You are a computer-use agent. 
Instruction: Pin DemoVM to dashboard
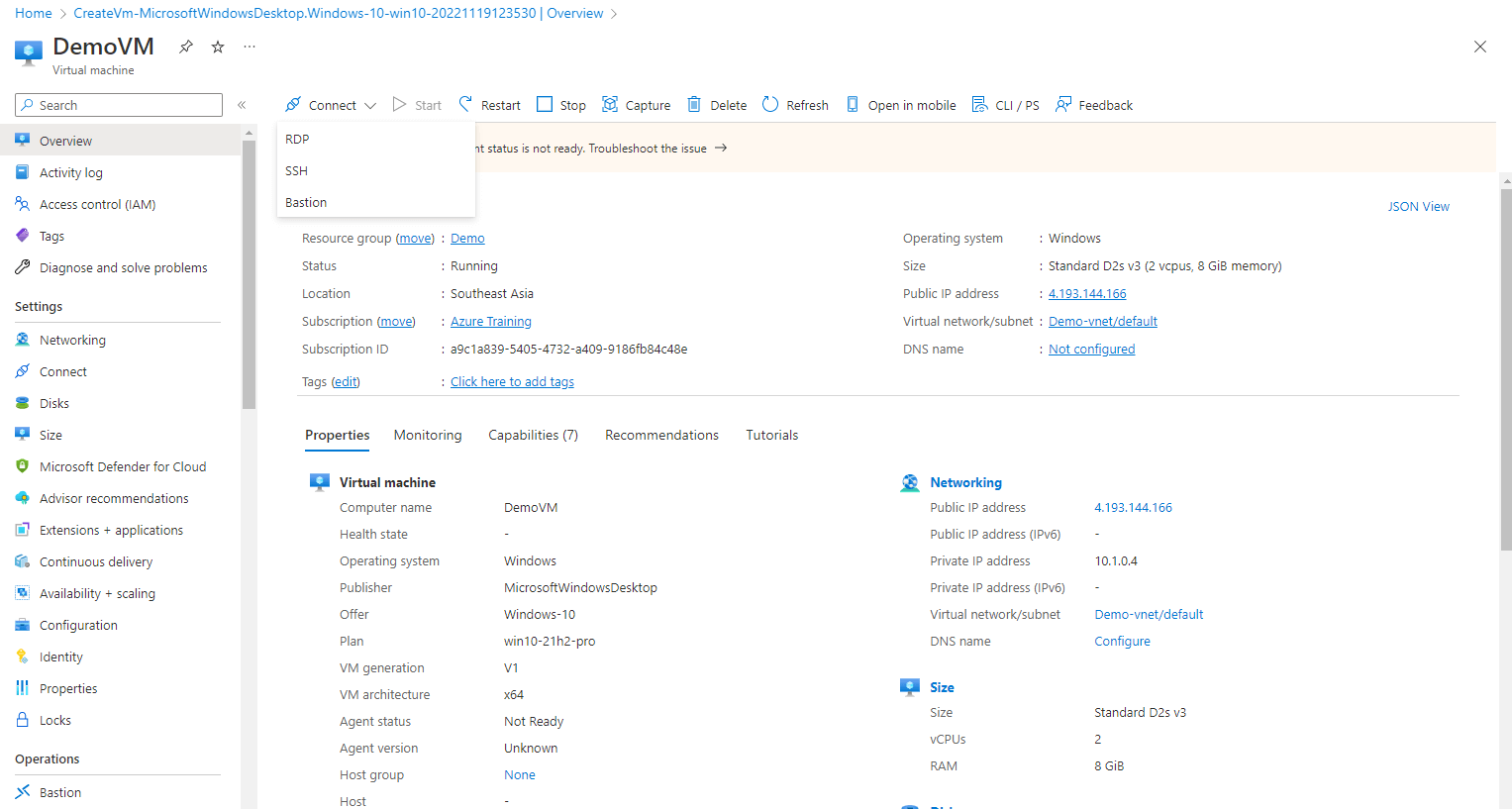(x=185, y=47)
